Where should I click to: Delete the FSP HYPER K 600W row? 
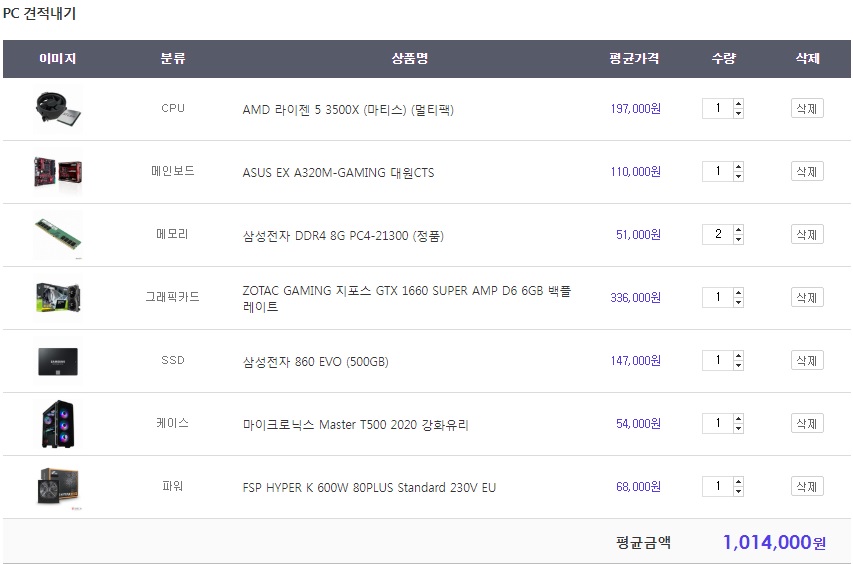(807, 487)
